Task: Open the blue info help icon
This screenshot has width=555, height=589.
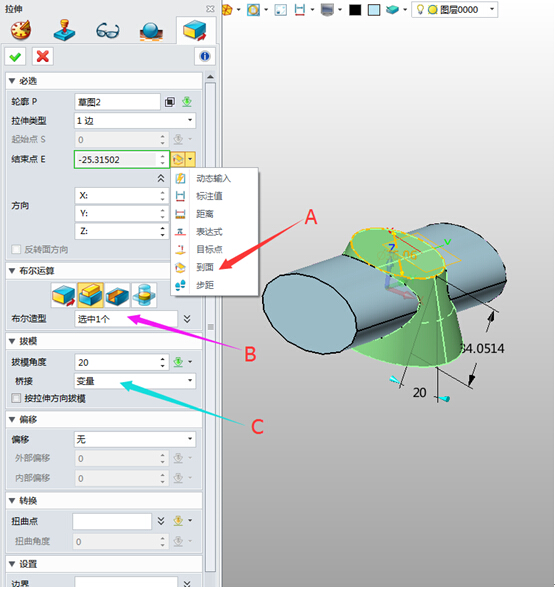Action: [205, 56]
